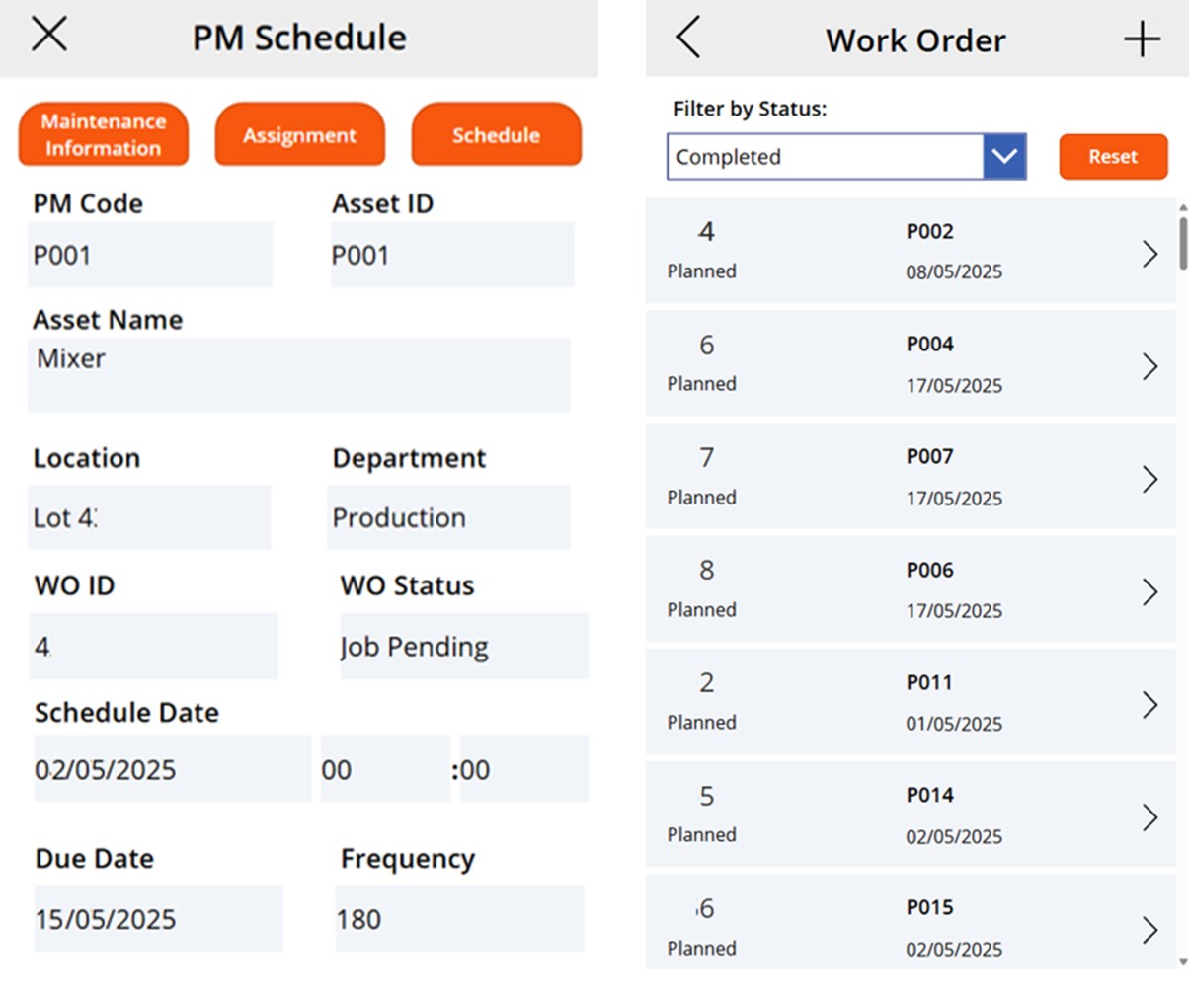
Task: Open work order P015 via its chevron
Action: pos(1149,929)
